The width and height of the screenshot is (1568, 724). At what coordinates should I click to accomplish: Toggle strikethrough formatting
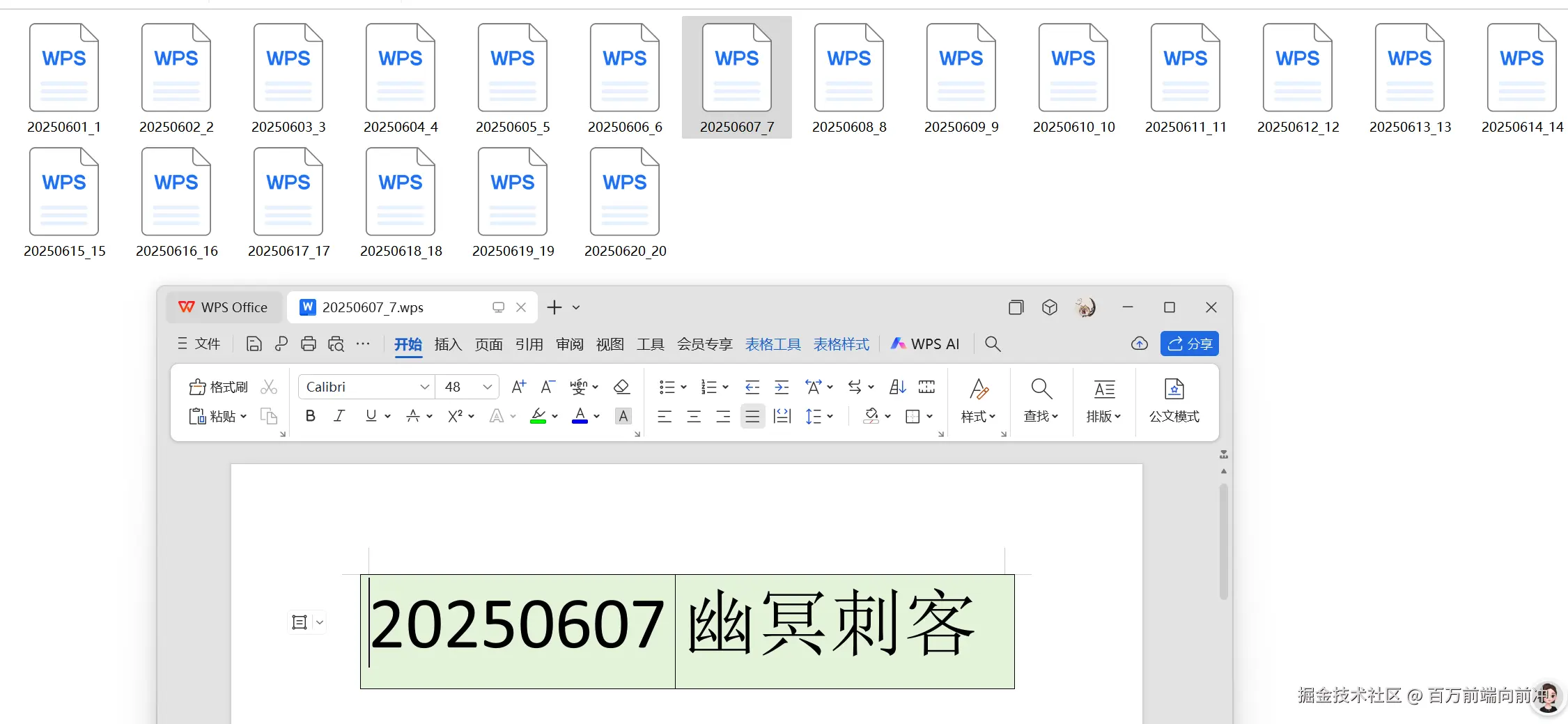click(412, 416)
